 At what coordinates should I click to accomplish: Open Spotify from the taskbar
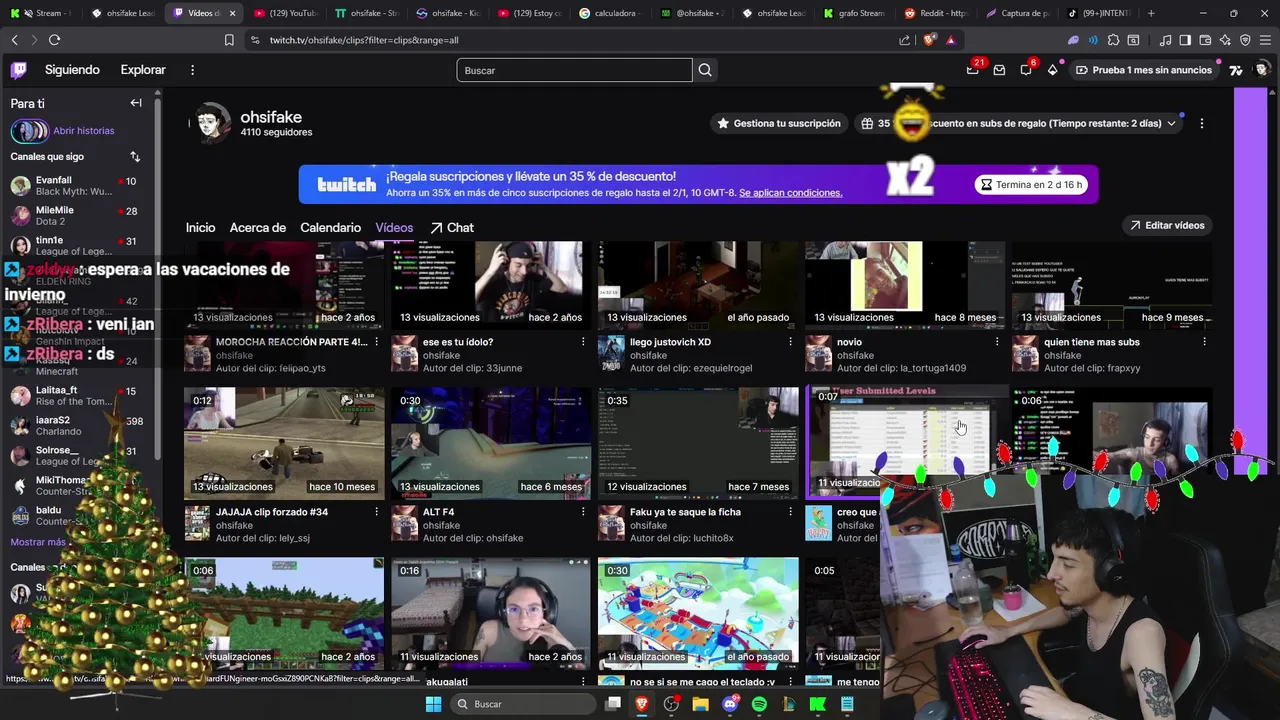[759, 704]
